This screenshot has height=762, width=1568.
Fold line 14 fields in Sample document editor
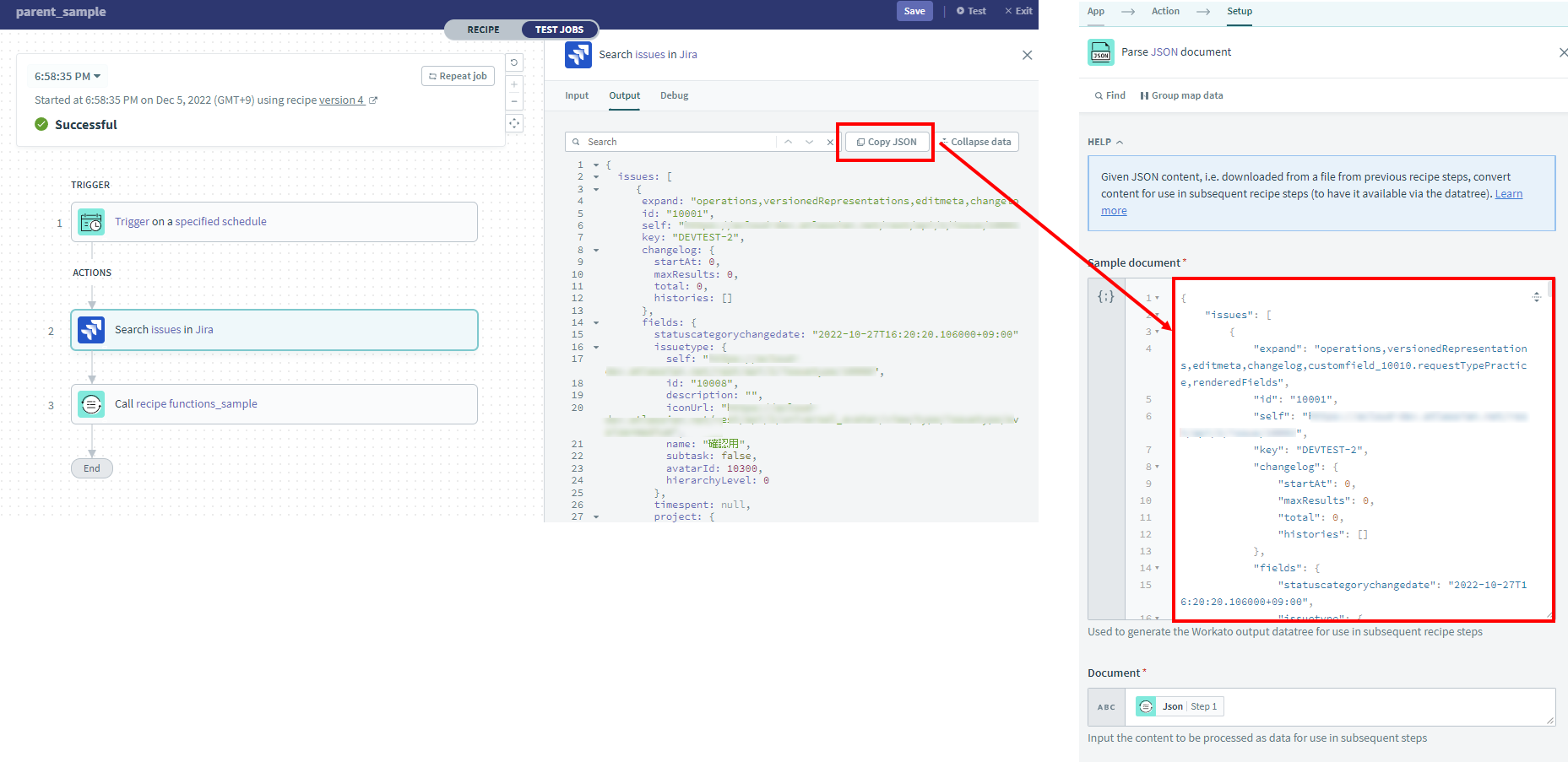pos(1157,568)
